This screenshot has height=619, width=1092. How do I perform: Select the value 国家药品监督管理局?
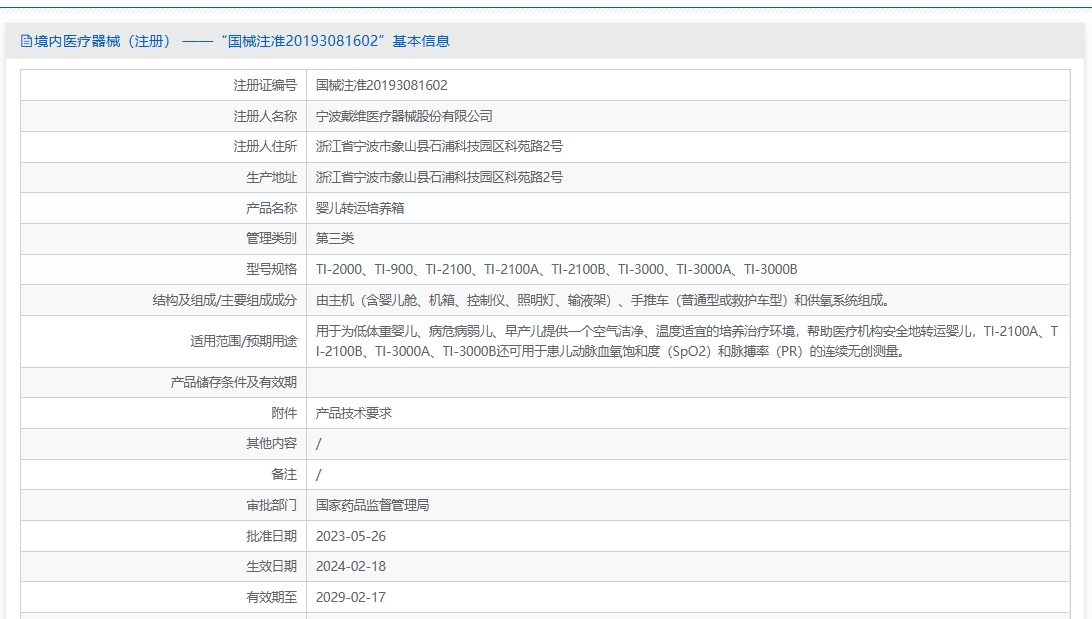[x=373, y=506]
